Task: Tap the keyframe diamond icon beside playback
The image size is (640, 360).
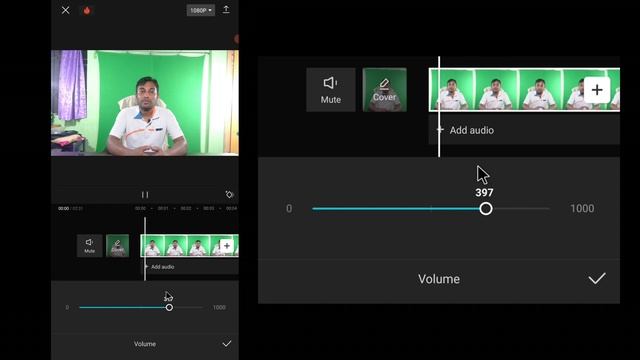Action: (229, 194)
